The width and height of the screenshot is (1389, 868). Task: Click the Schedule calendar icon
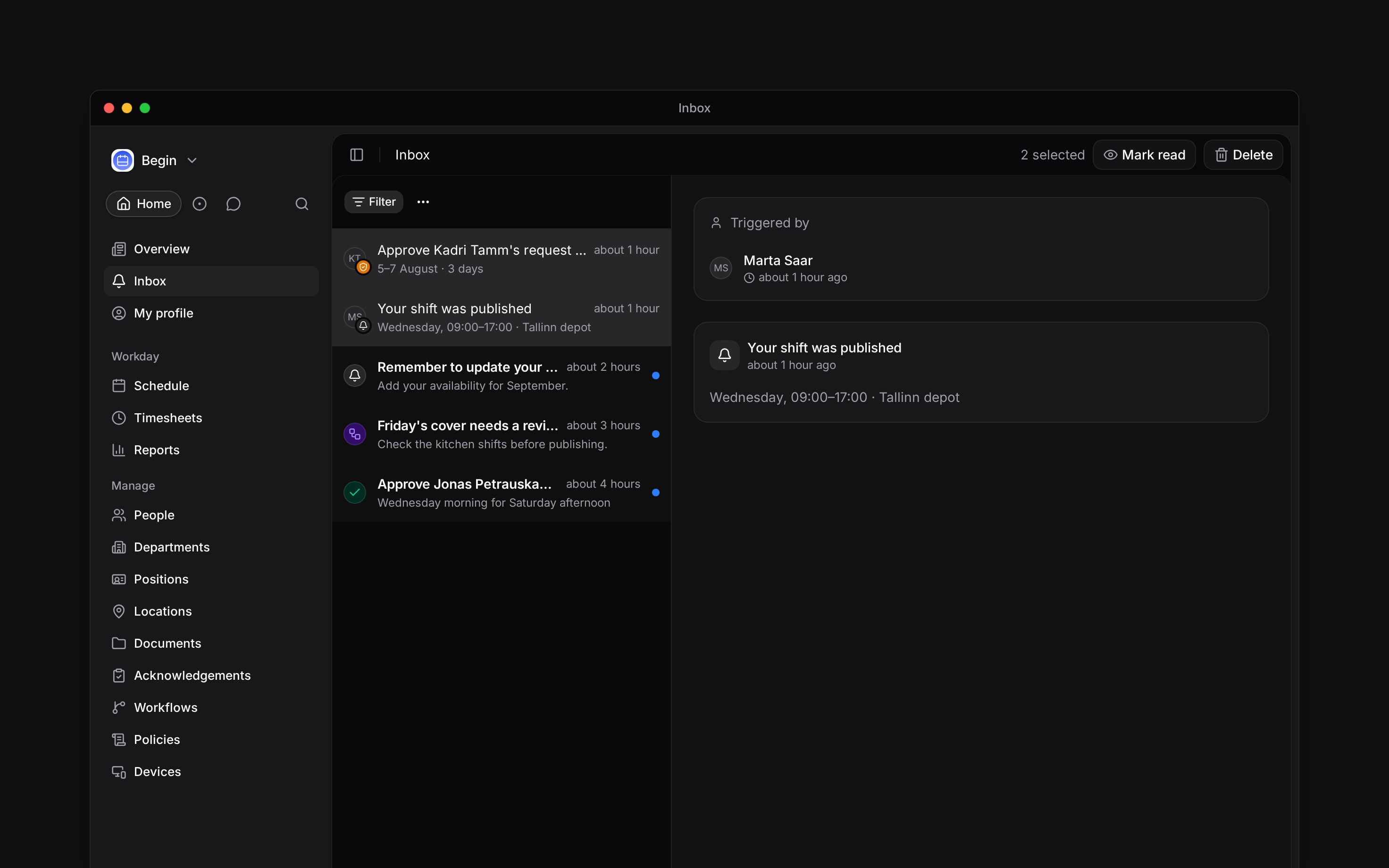point(119,386)
